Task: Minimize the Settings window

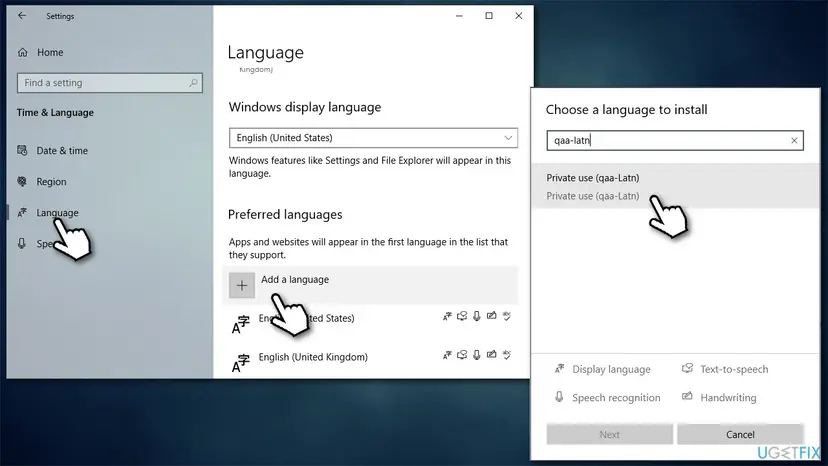Action: pos(459,16)
